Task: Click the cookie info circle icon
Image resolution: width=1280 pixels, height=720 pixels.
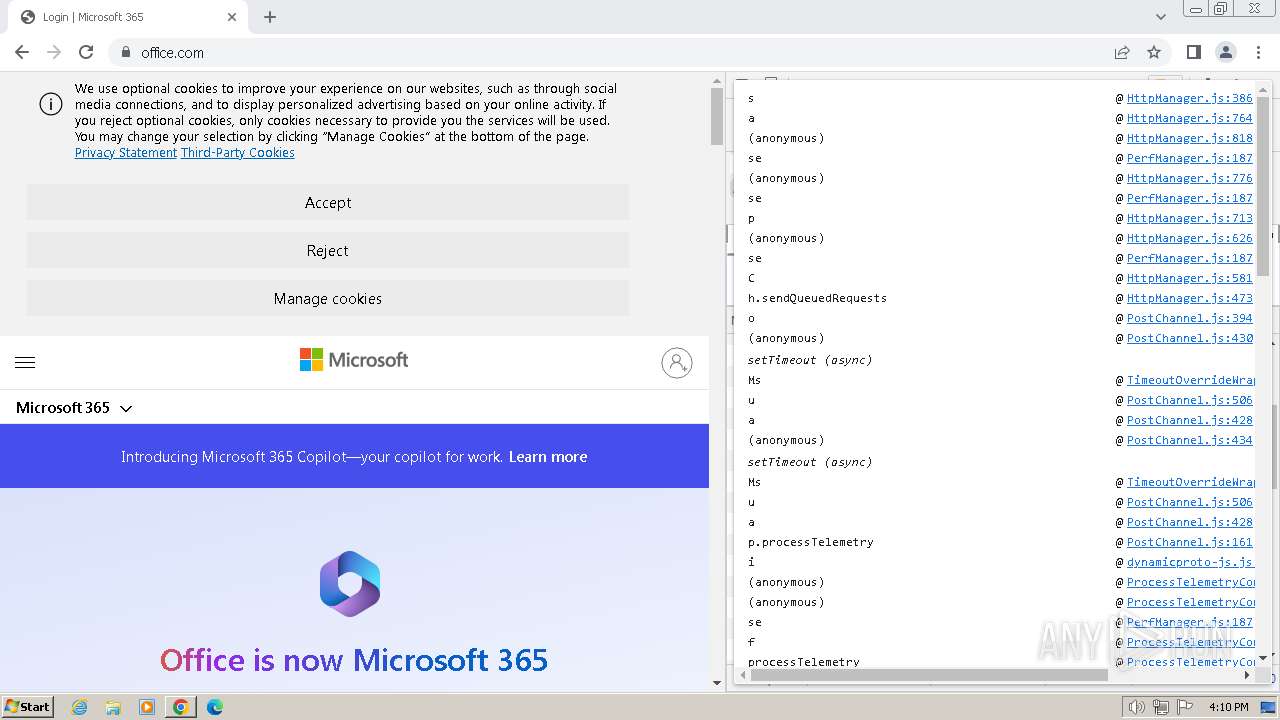Action: (x=51, y=104)
